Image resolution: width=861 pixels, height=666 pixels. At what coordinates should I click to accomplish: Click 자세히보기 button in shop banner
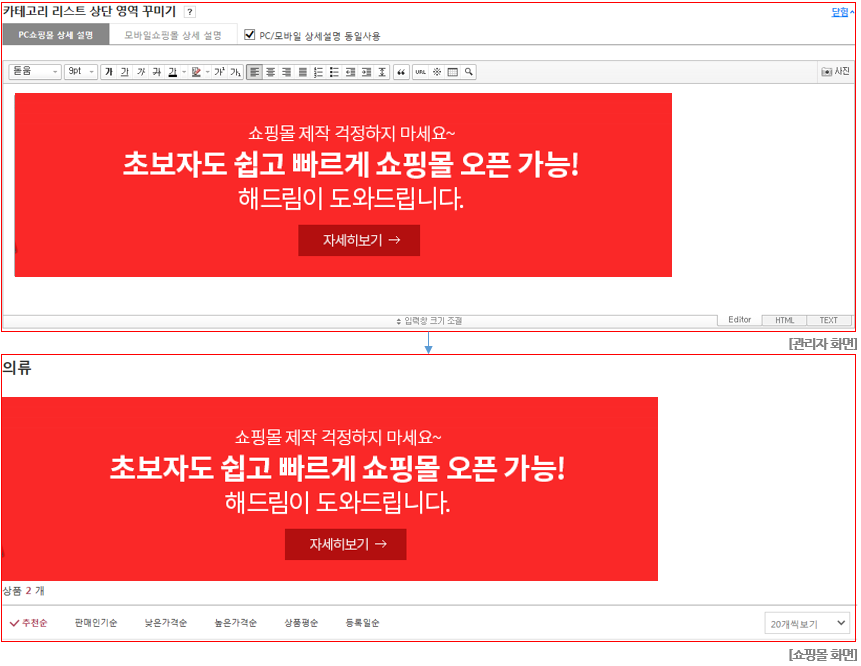tap(346, 545)
